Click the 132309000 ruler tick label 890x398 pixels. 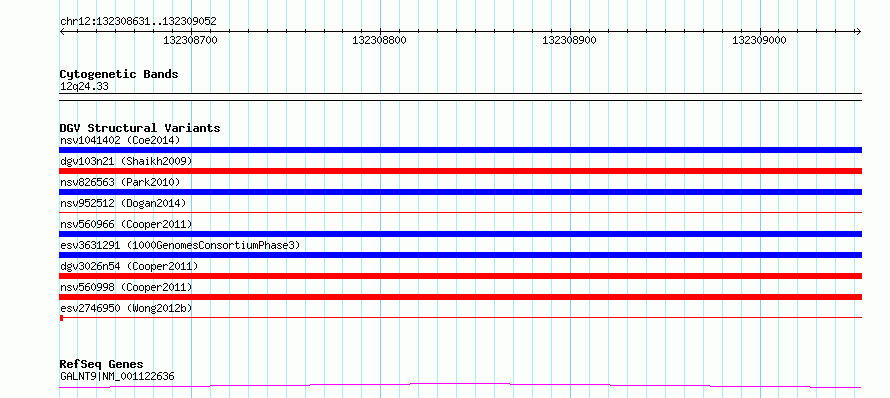[x=759, y=40]
